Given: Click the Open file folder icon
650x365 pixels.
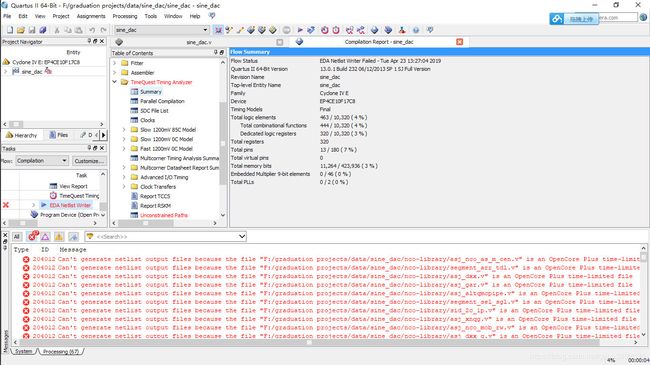Looking at the screenshot, I should click(21, 30).
